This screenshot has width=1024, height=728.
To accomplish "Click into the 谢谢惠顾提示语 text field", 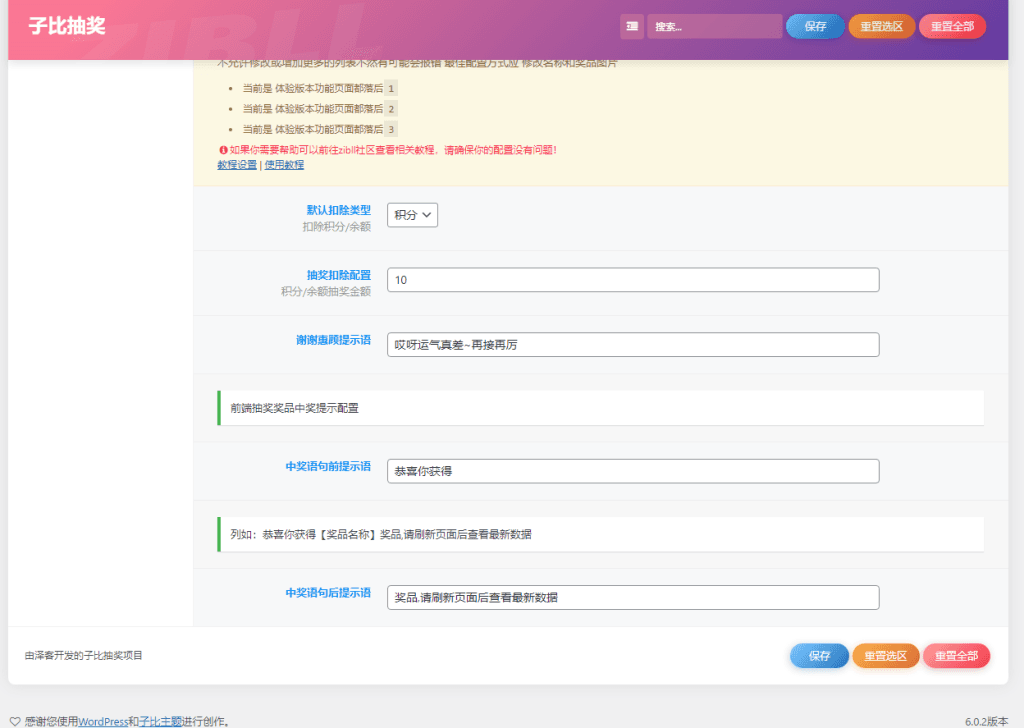I will coord(632,345).
